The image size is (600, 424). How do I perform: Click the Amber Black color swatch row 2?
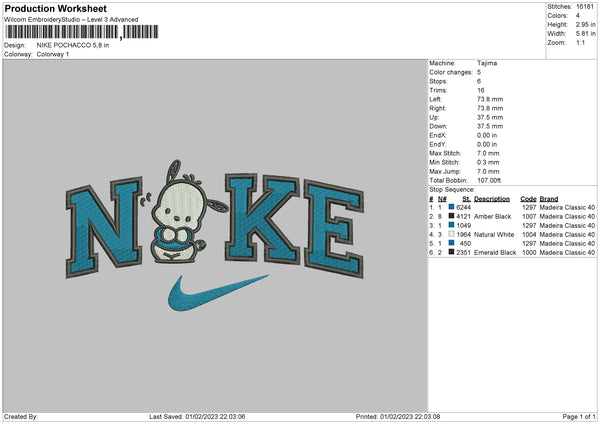pos(451,216)
